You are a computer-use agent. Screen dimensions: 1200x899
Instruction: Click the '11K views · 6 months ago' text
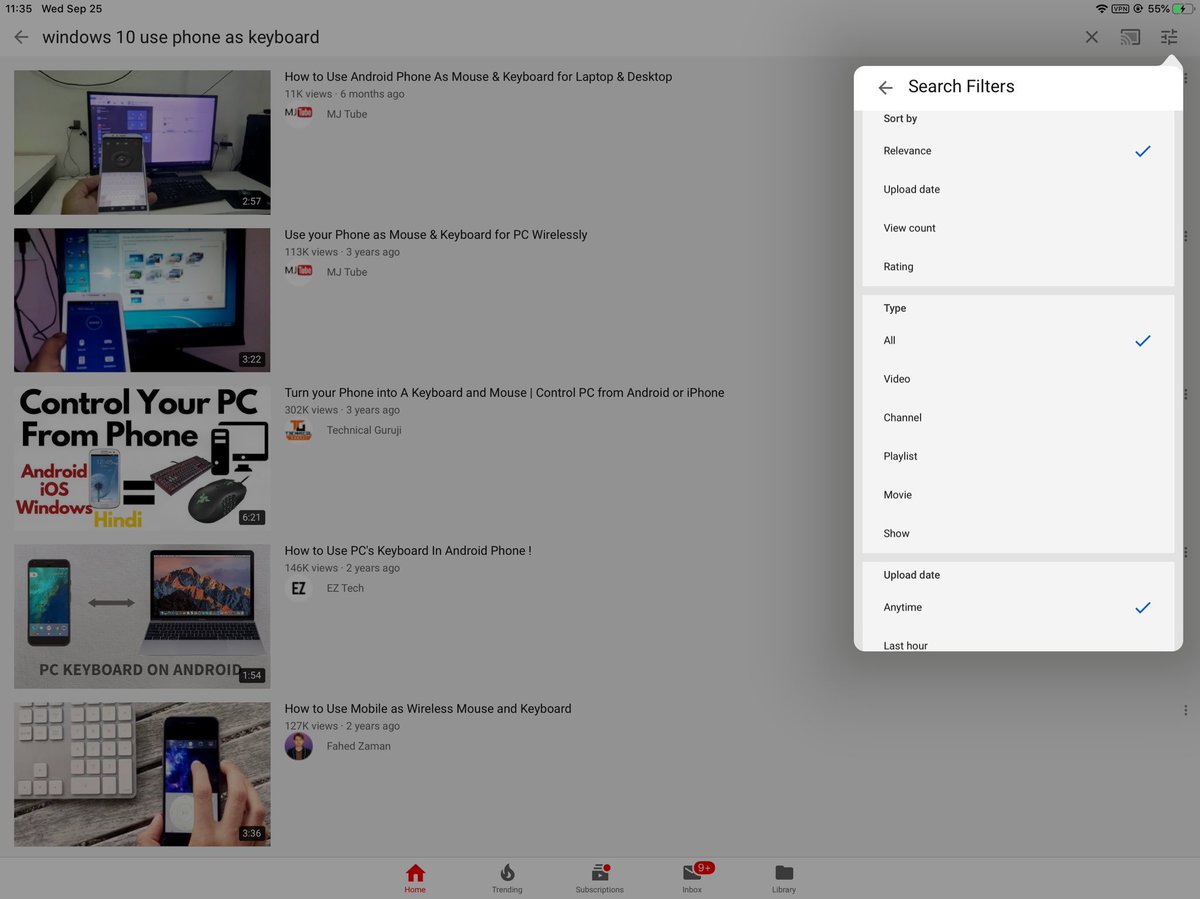coord(344,94)
